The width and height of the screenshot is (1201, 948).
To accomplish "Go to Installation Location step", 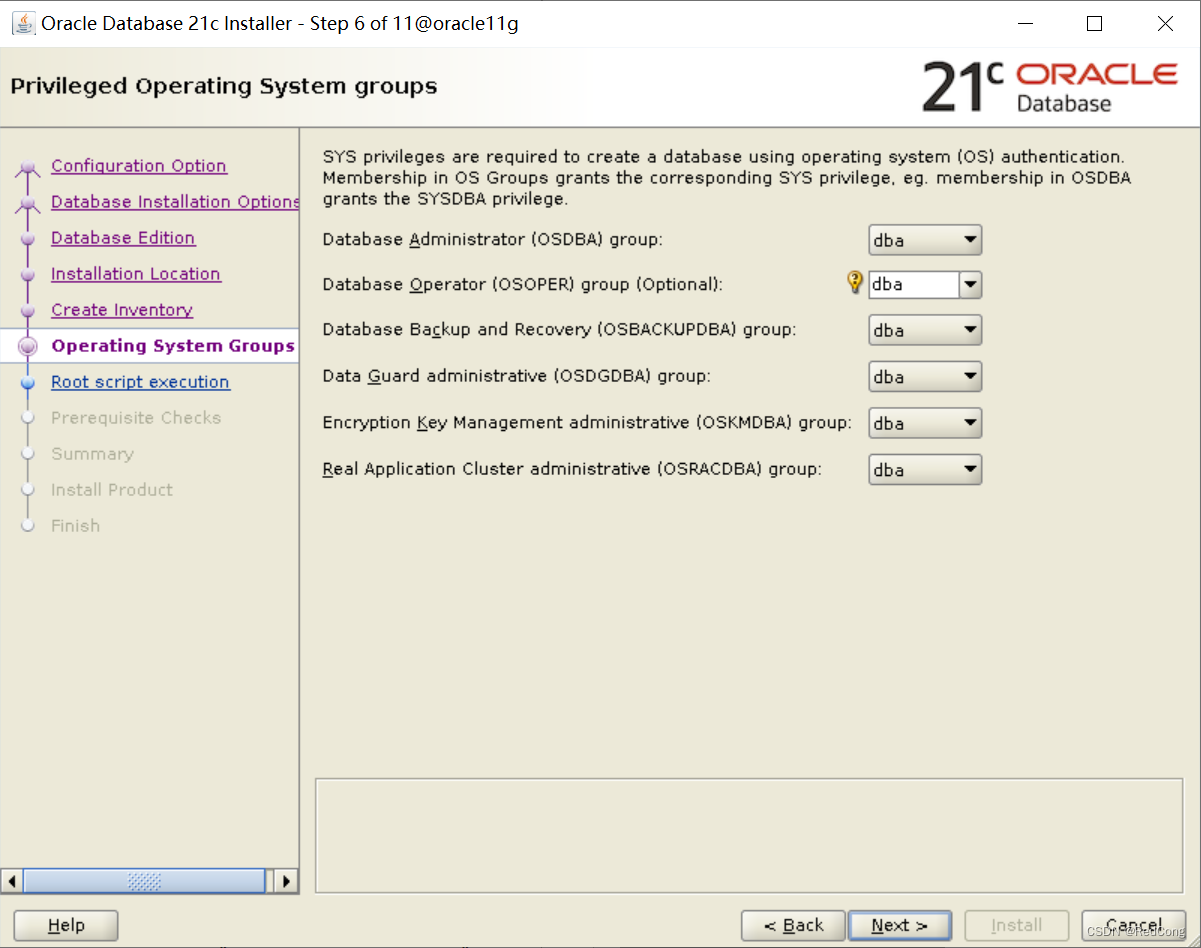I will (136, 274).
